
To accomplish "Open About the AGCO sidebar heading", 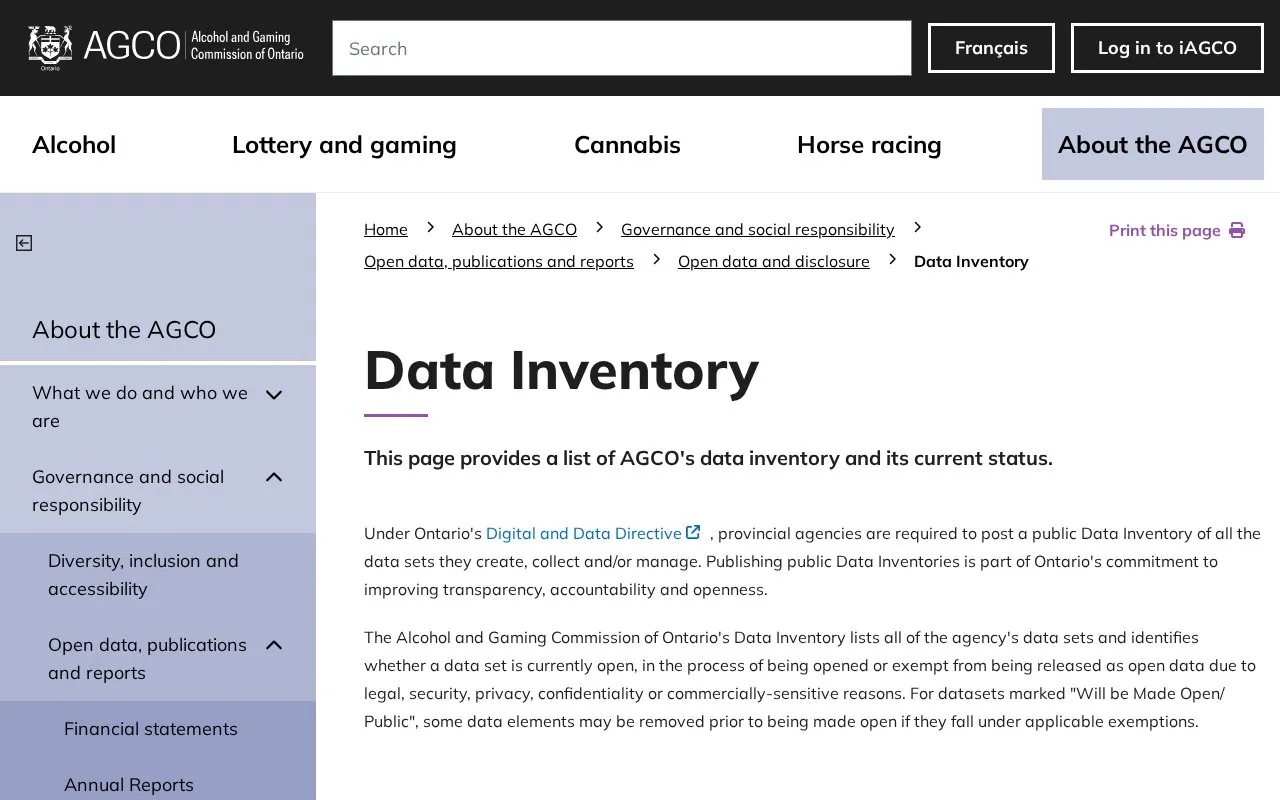I will (x=124, y=330).
